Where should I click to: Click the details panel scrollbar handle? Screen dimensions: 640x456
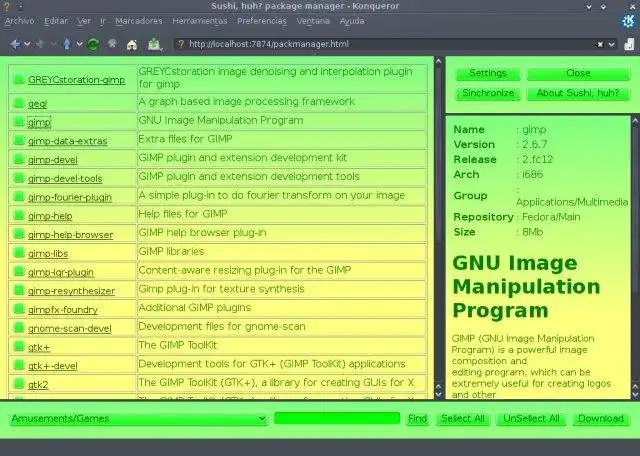tap(636, 208)
